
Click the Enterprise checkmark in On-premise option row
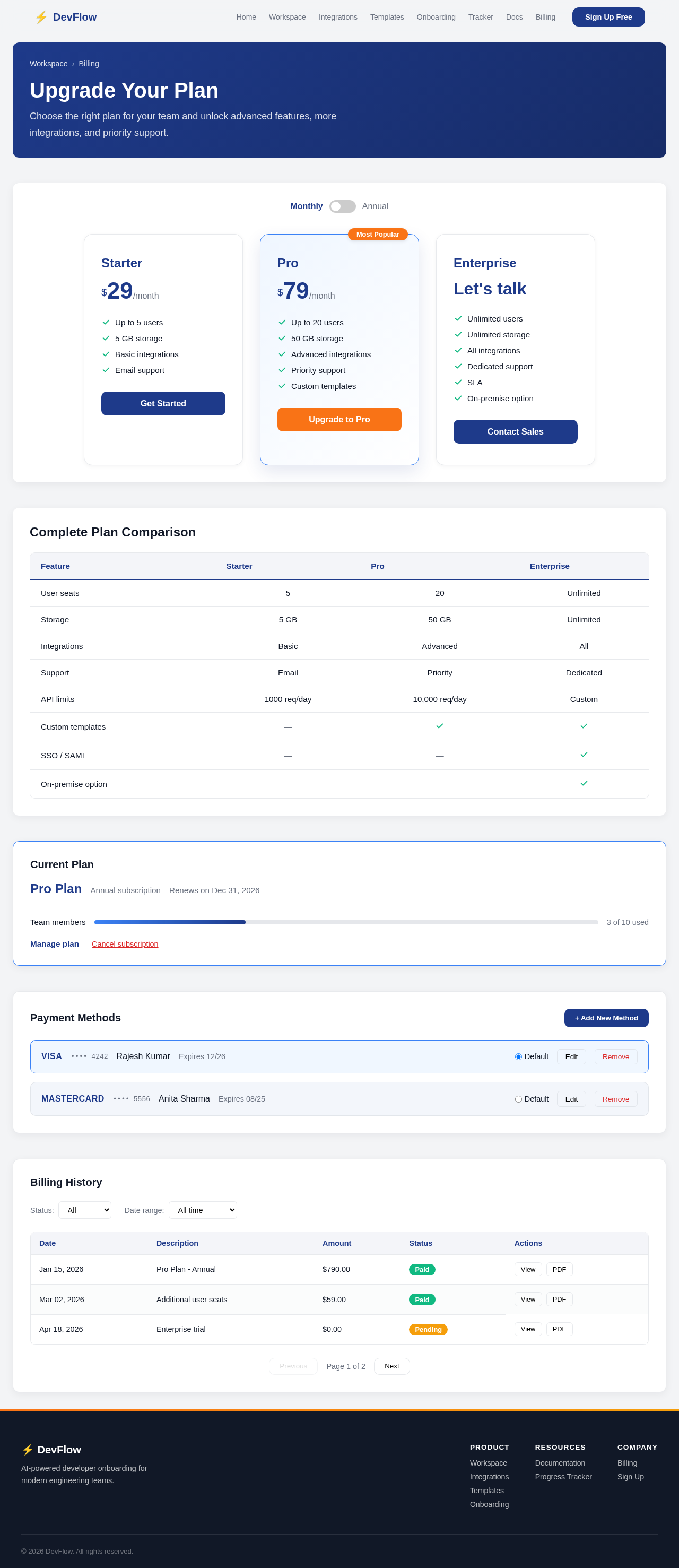(584, 783)
